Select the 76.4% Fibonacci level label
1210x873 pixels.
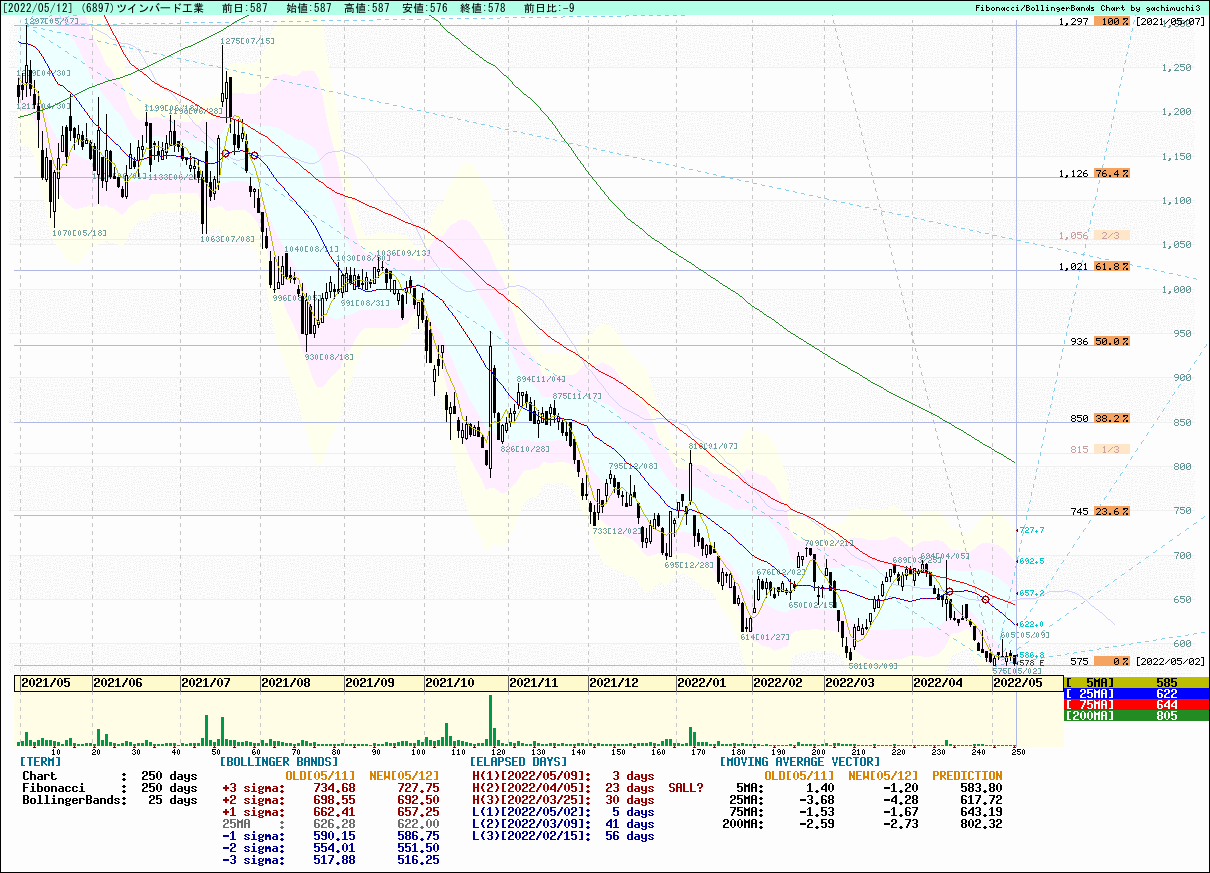tap(1111, 173)
